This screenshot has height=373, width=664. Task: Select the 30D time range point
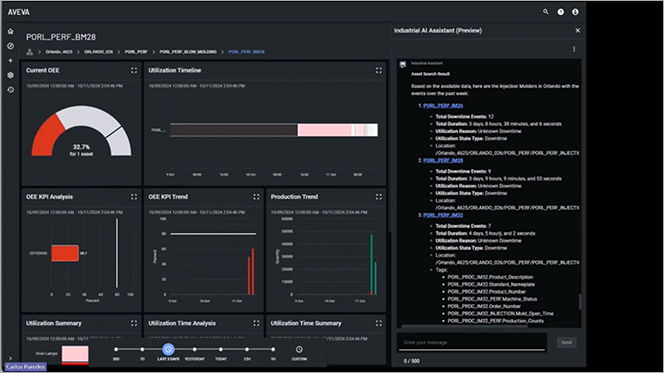[116, 349]
